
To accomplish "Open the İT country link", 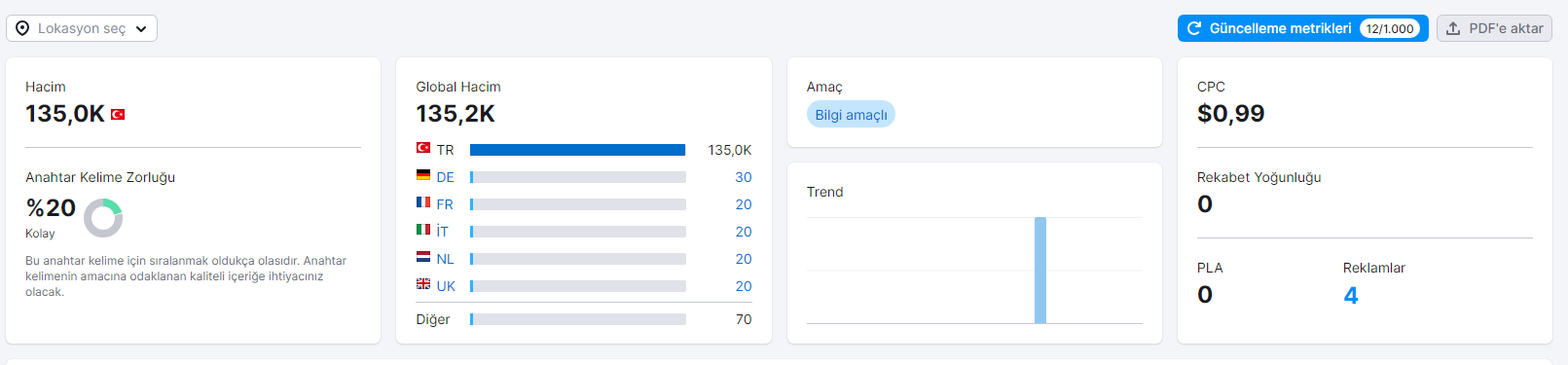I will [x=442, y=232].
